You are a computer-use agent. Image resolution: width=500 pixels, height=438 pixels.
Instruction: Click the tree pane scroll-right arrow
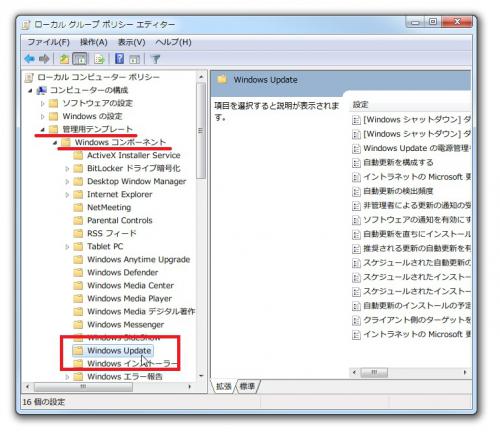click(189, 387)
